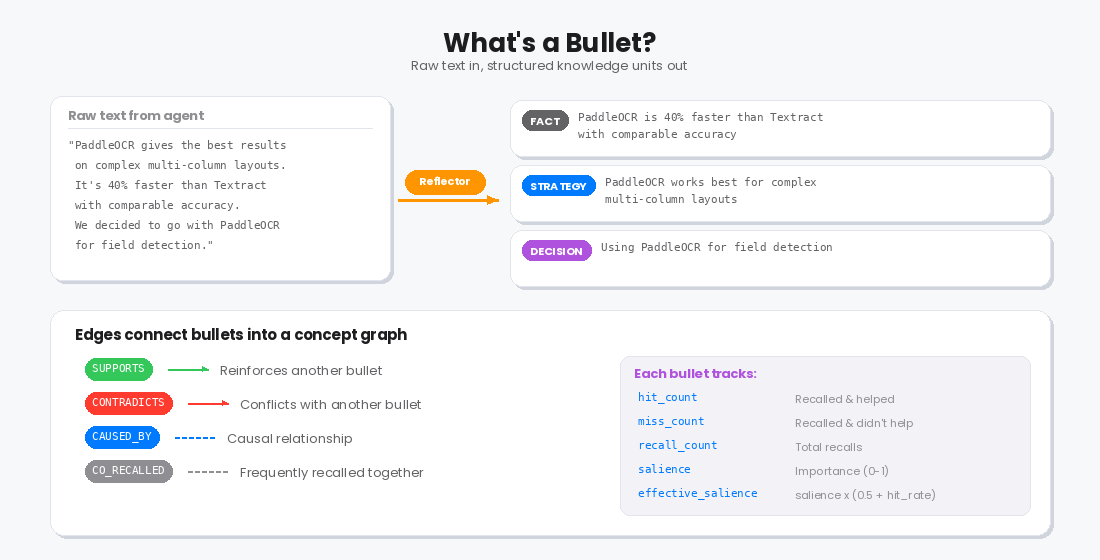Click the quoted line 'It's 40% faster than Textract'
The height and width of the screenshot is (560, 1100).
click(x=170, y=185)
